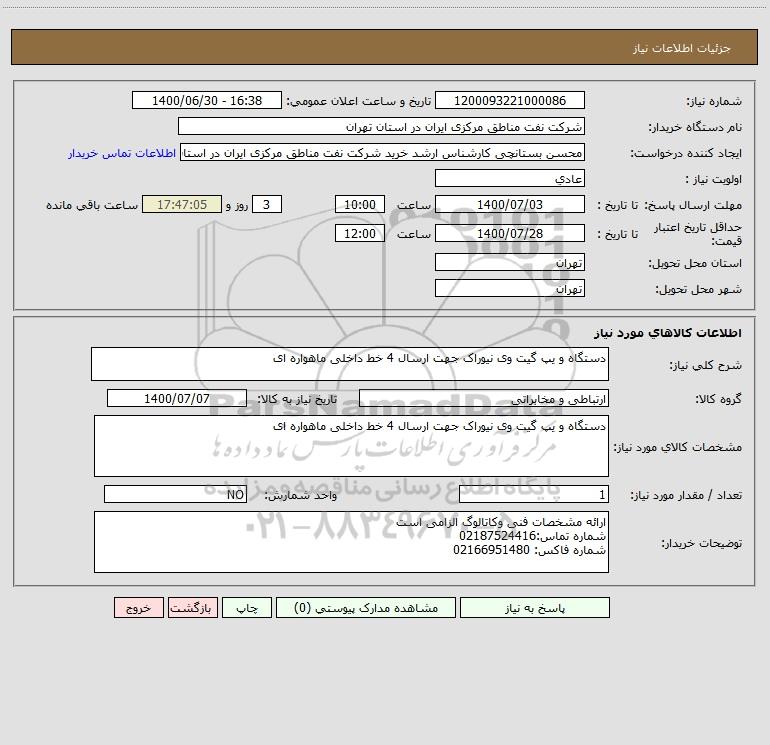Click the شماره نیاز label
The width and height of the screenshot is (770, 745).
(x=714, y=101)
